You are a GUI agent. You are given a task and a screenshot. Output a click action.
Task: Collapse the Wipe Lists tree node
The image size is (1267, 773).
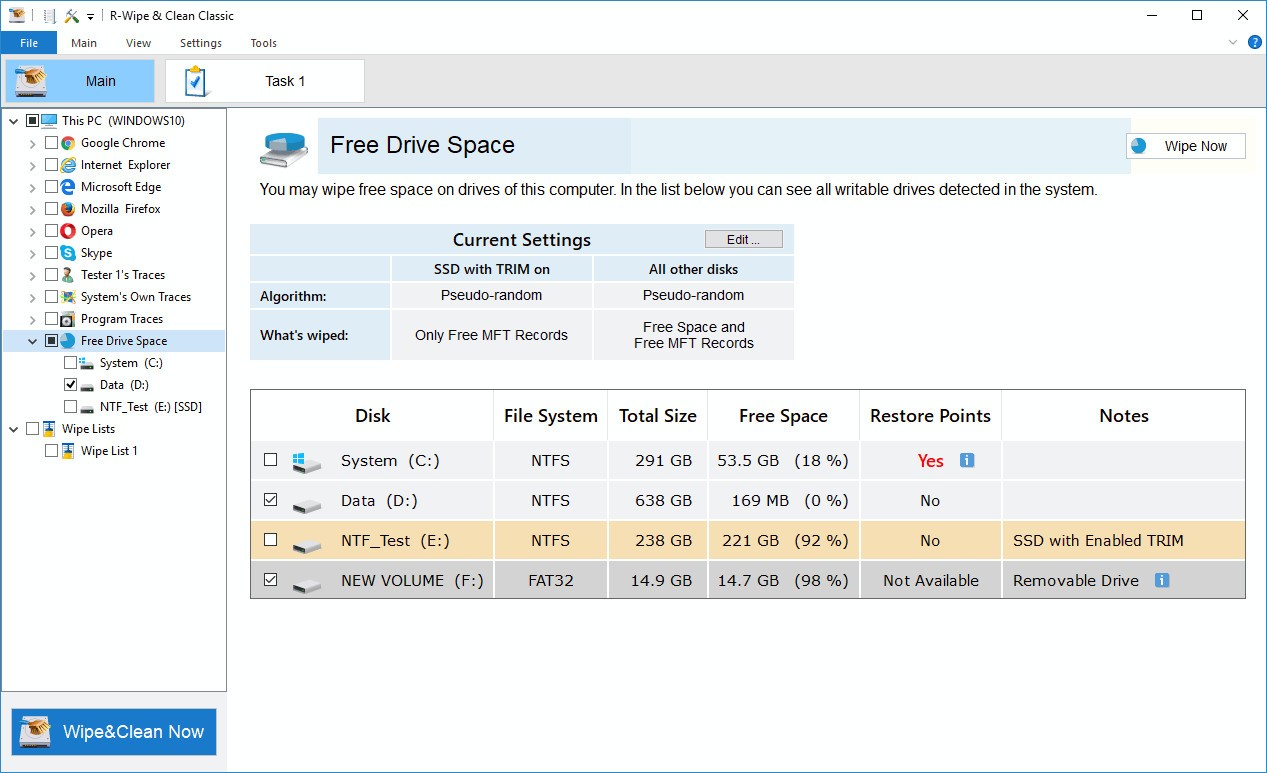coord(14,429)
